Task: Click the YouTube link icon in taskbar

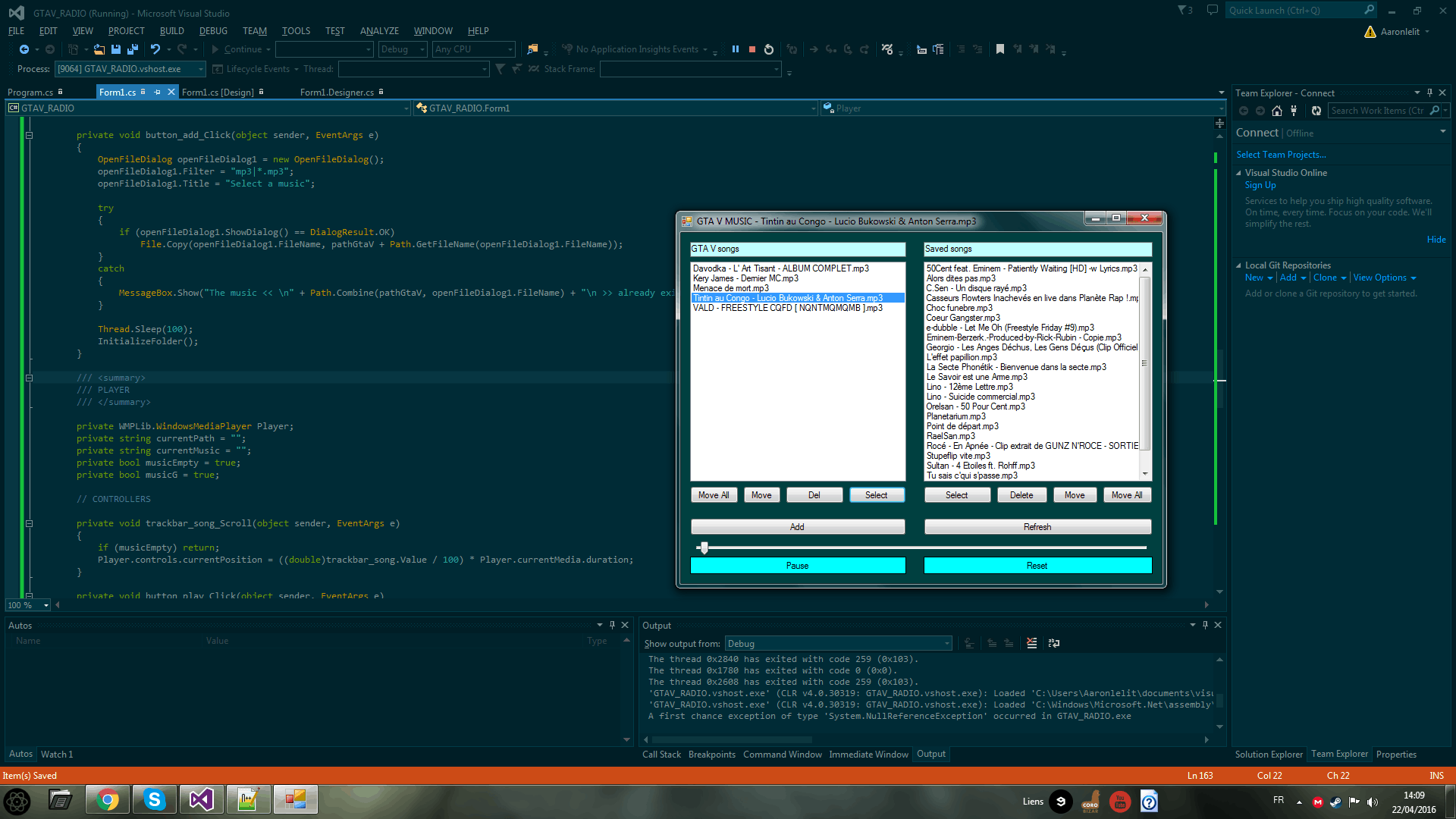Action: tap(1120, 801)
